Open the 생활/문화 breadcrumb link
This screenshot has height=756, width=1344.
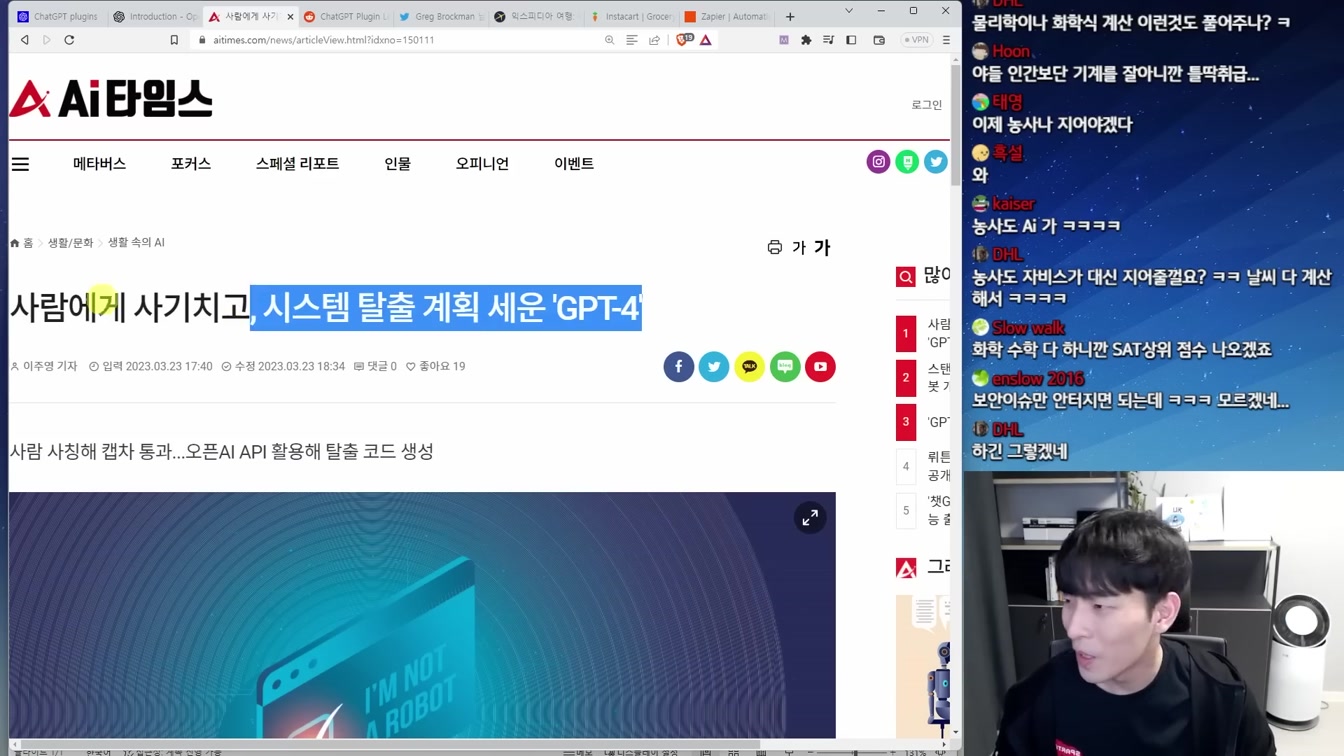point(70,243)
